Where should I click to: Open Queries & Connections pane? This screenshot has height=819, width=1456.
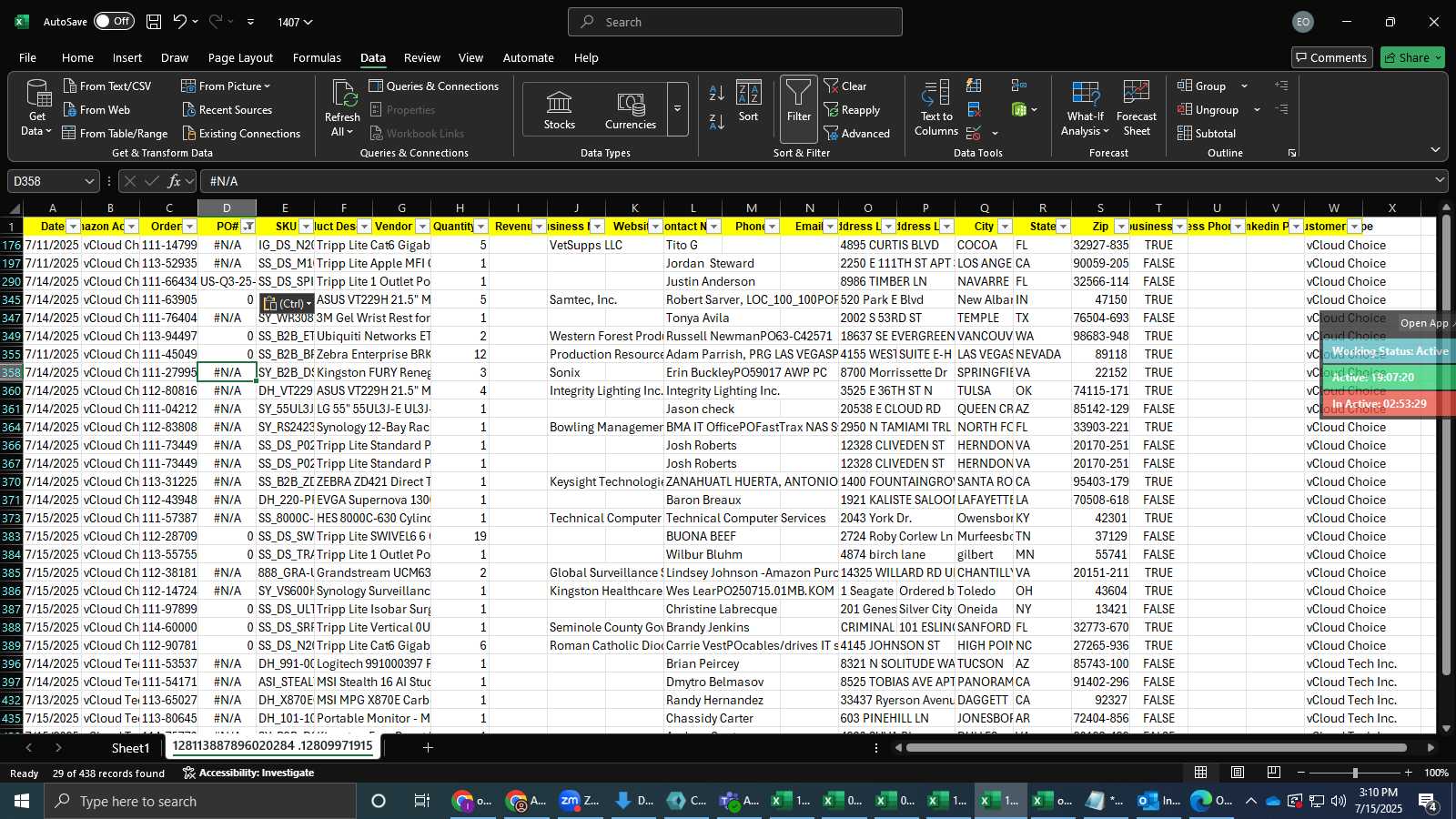click(434, 86)
